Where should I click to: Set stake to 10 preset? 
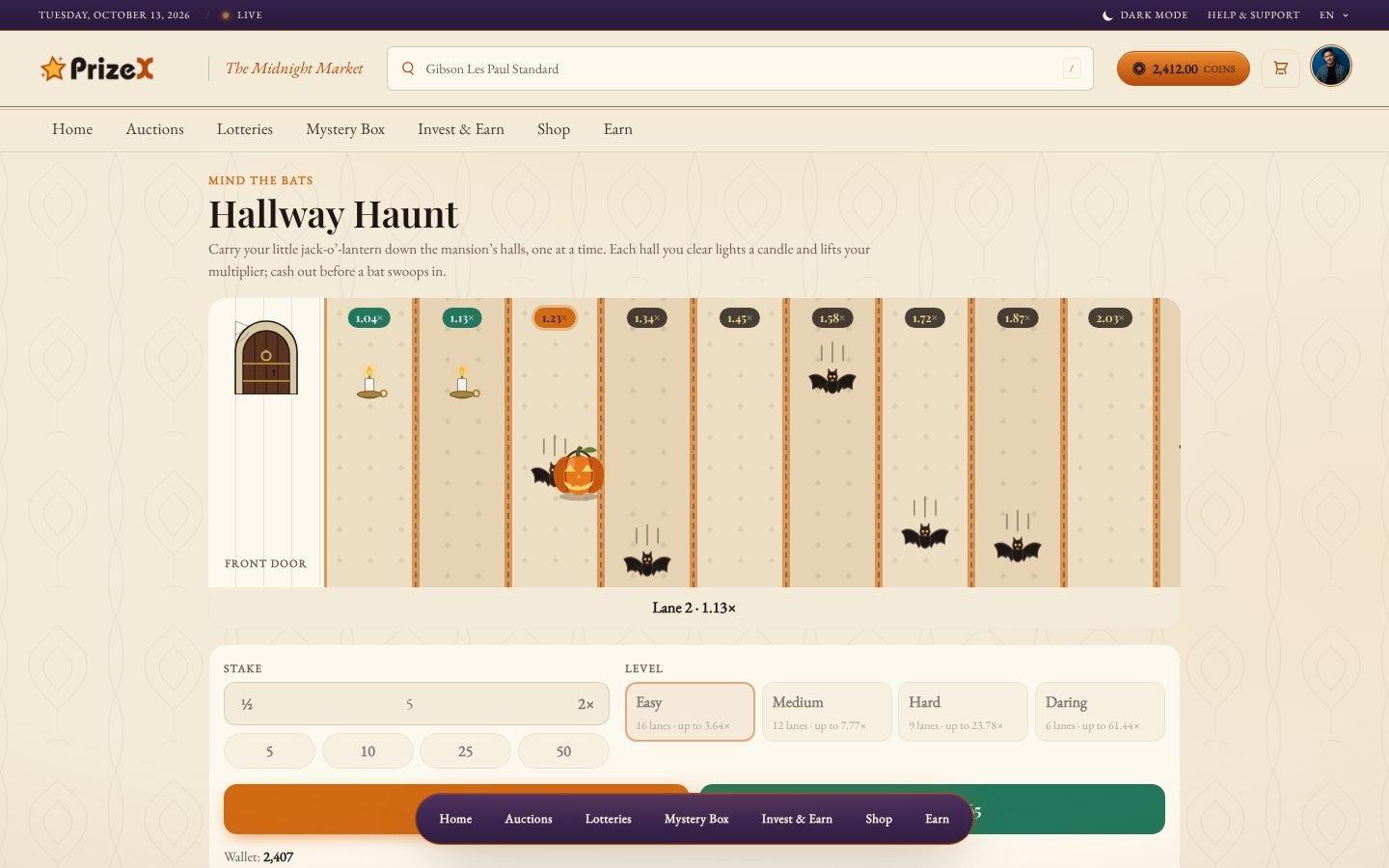[368, 751]
